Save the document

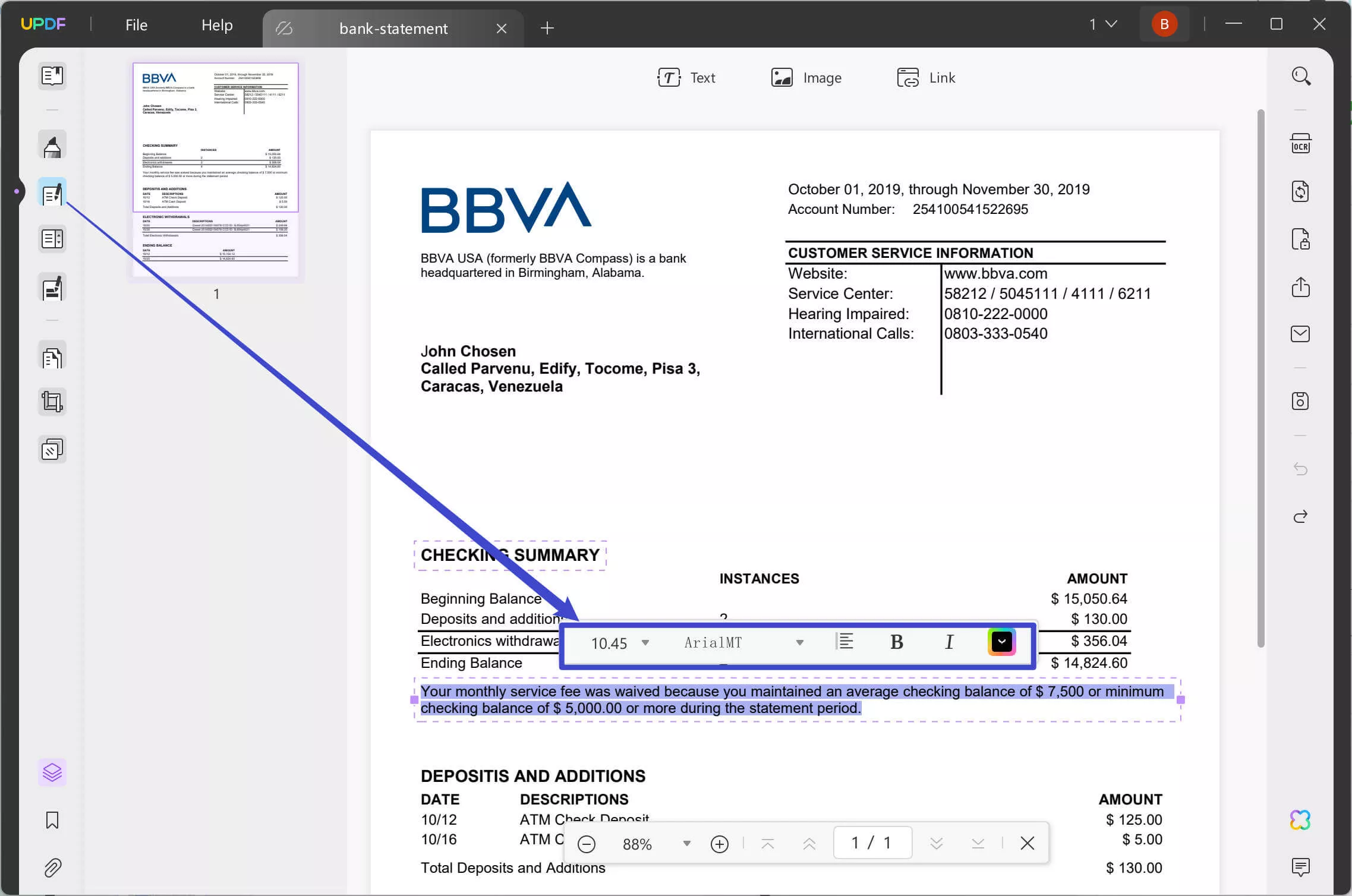coord(1301,402)
